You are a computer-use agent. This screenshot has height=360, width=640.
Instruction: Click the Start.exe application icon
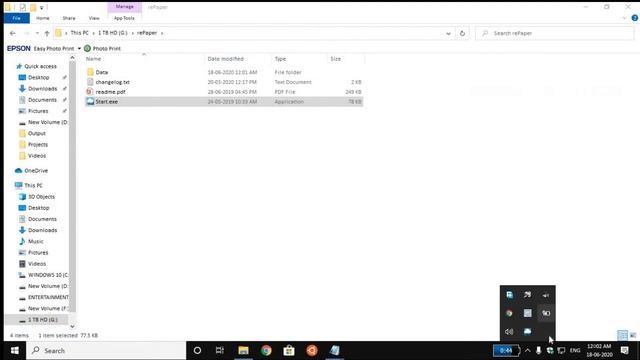90,102
